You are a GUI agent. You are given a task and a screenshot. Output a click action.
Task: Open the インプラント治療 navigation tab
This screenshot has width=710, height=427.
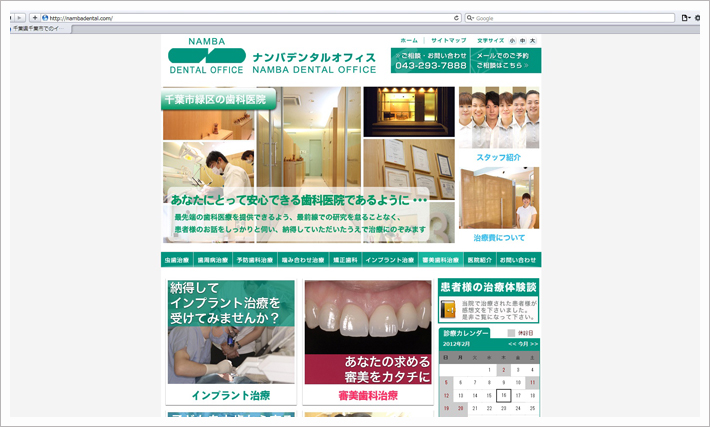[390, 260]
